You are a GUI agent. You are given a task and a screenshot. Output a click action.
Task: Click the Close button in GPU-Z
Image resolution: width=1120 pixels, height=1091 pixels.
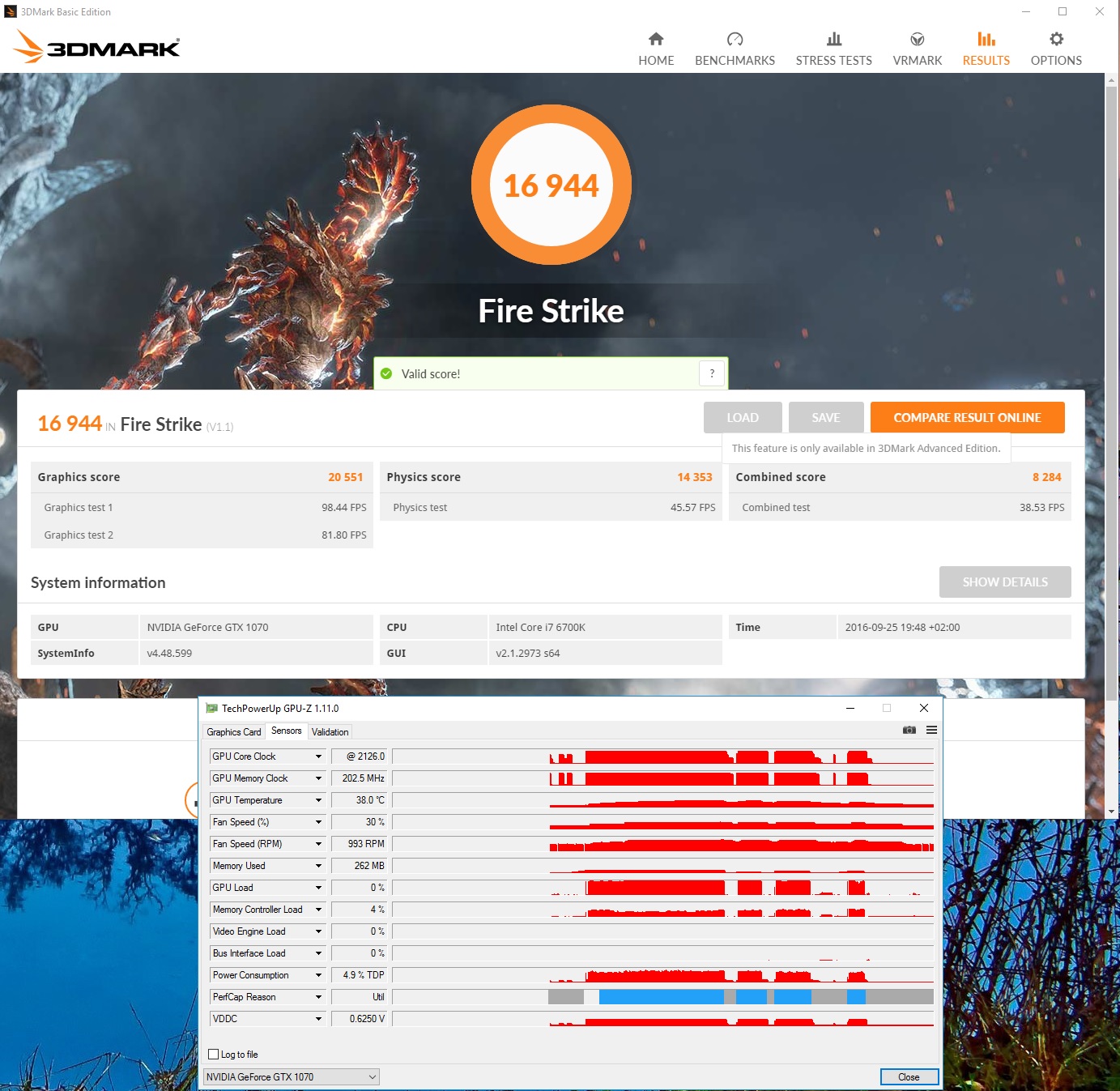909,1076
